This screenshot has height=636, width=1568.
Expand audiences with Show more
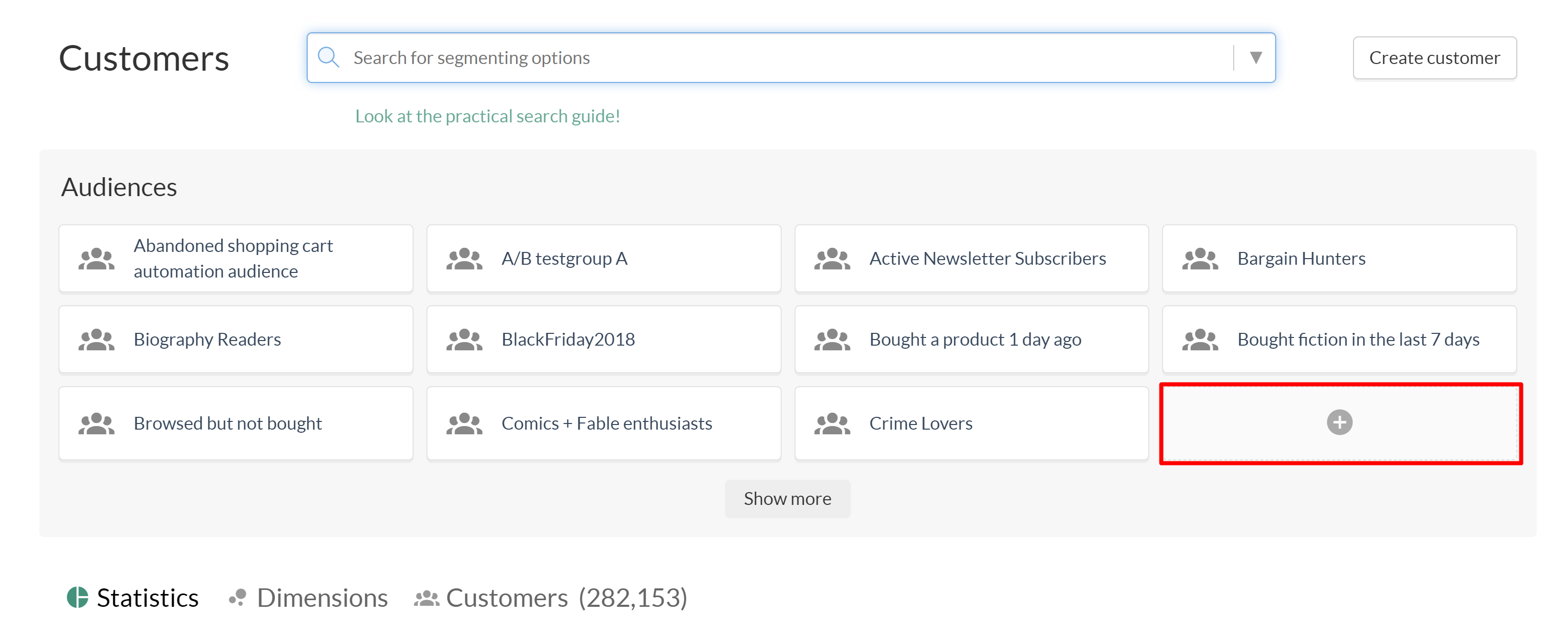(786, 498)
